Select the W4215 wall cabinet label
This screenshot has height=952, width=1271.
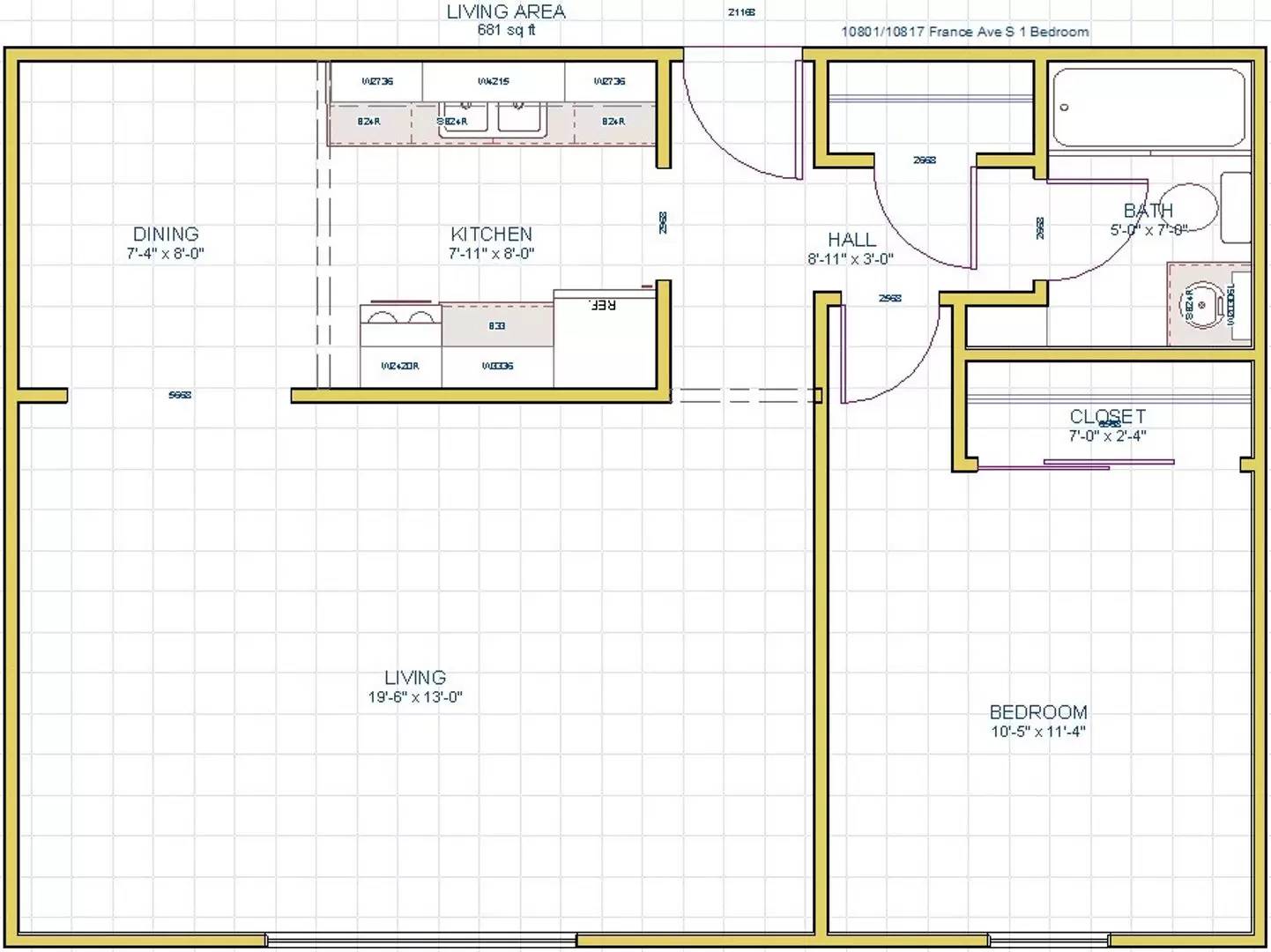pyautogui.click(x=493, y=81)
